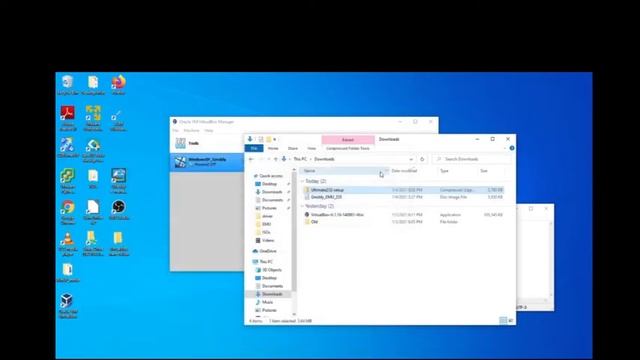Click the disc image file icon in Today group

click(x=307, y=197)
